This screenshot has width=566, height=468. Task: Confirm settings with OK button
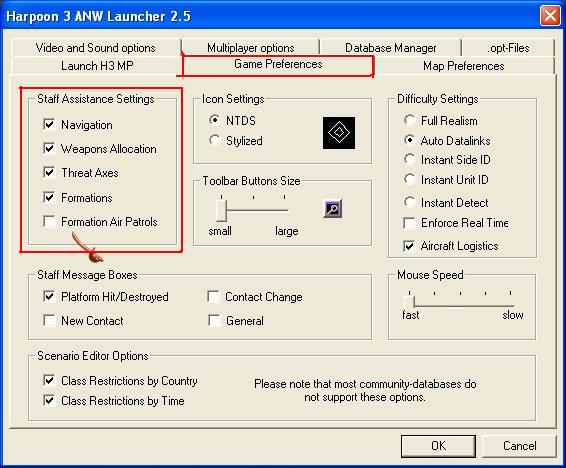(438, 446)
